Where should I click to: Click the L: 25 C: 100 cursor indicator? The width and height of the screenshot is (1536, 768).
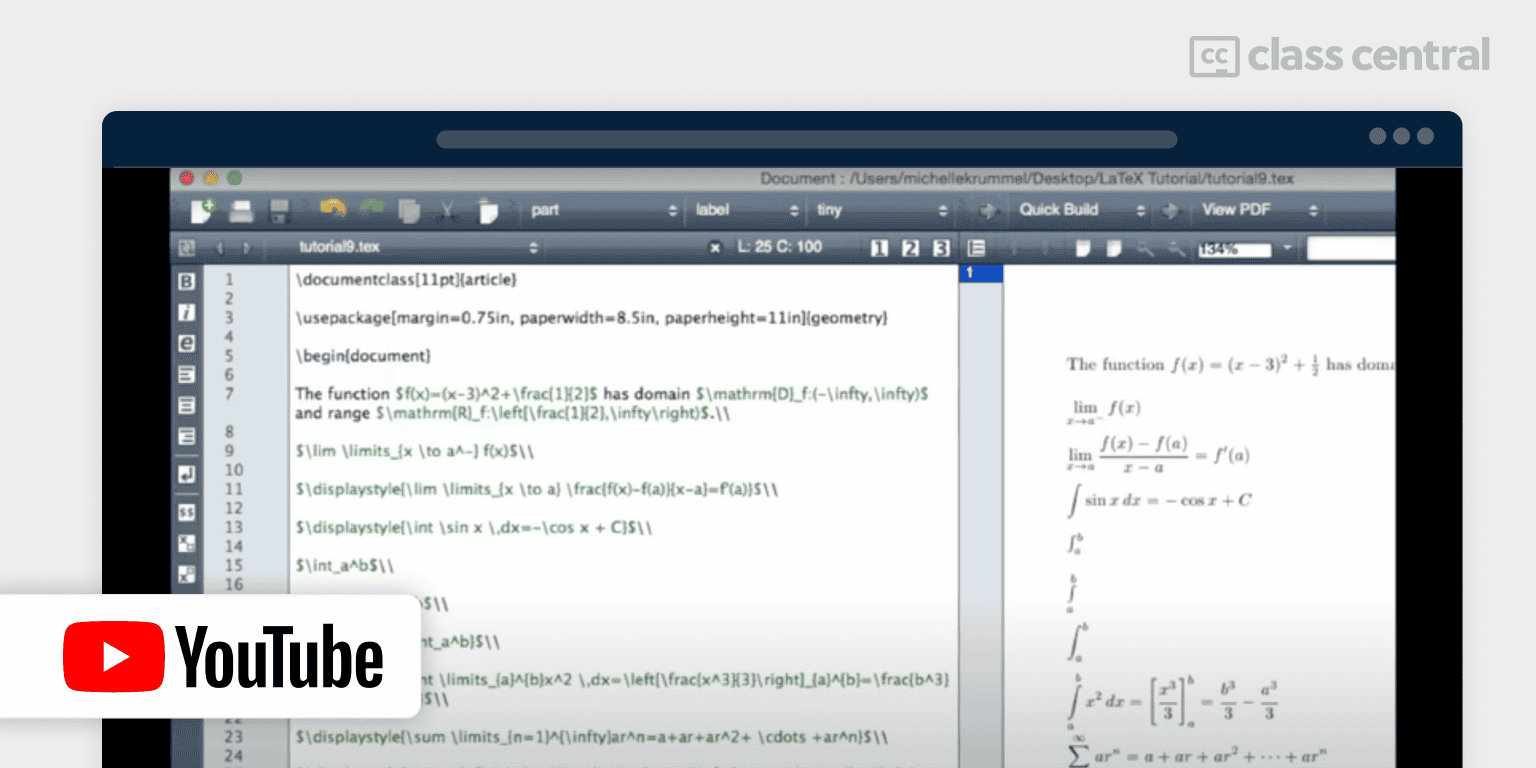(x=780, y=247)
